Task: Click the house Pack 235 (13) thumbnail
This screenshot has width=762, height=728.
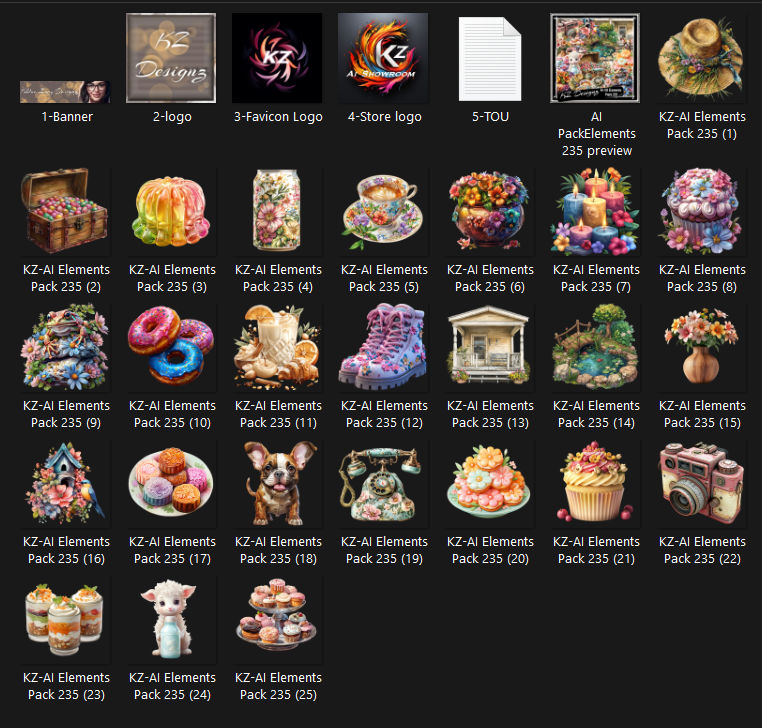Action: click(489, 346)
